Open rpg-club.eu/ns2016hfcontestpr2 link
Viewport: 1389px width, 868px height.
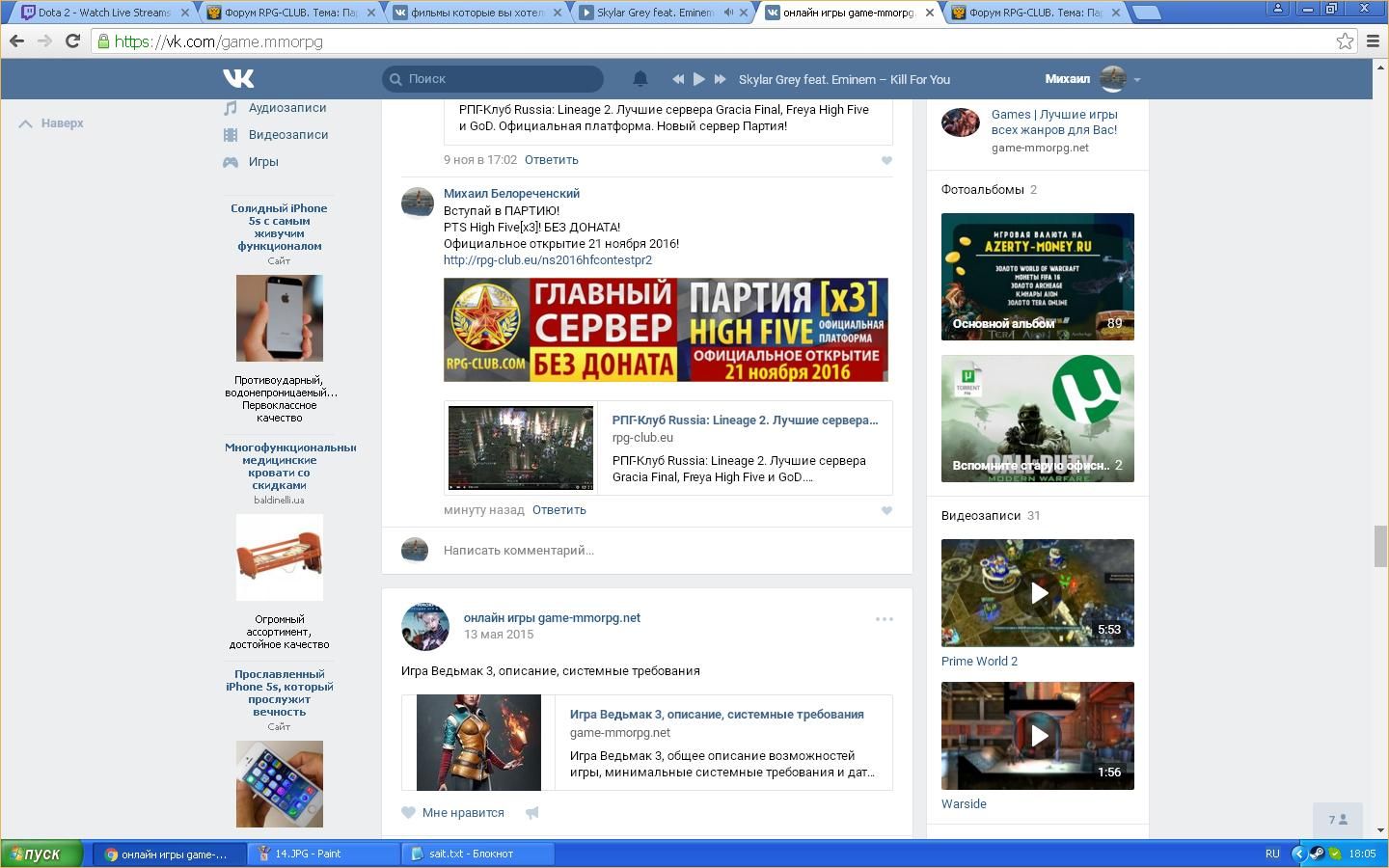(x=548, y=260)
